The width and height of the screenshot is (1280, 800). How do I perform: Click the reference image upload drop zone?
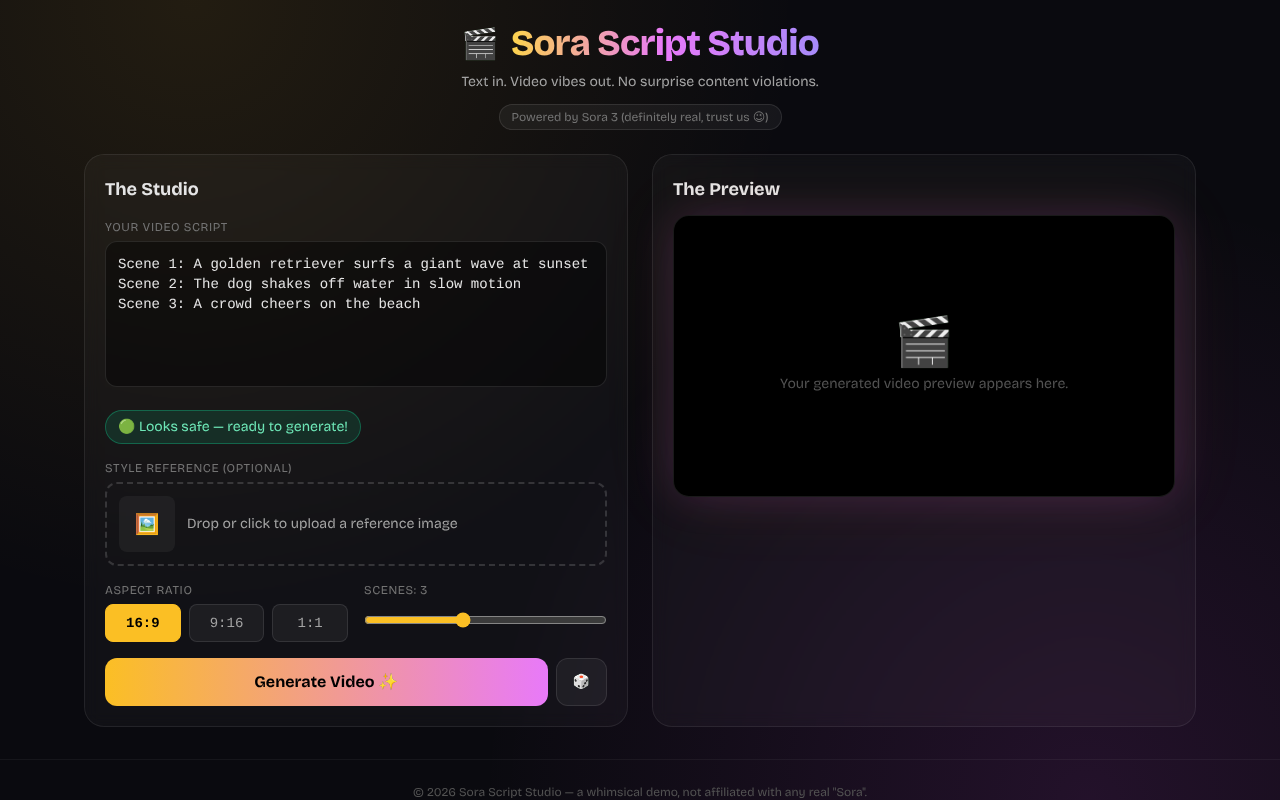coord(356,524)
